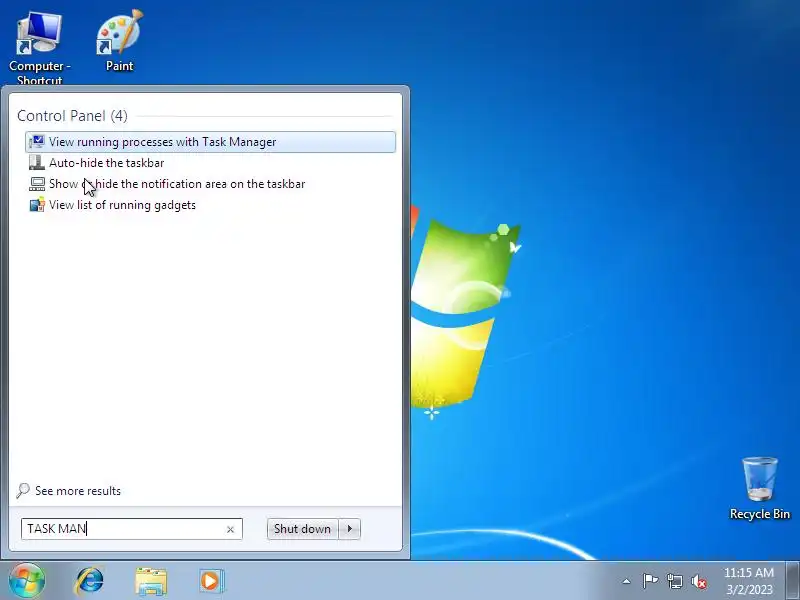Viewport: 800px width, 600px height.
Task: Show hidden icons in the system tray
Action: click(x=626, y=581)
